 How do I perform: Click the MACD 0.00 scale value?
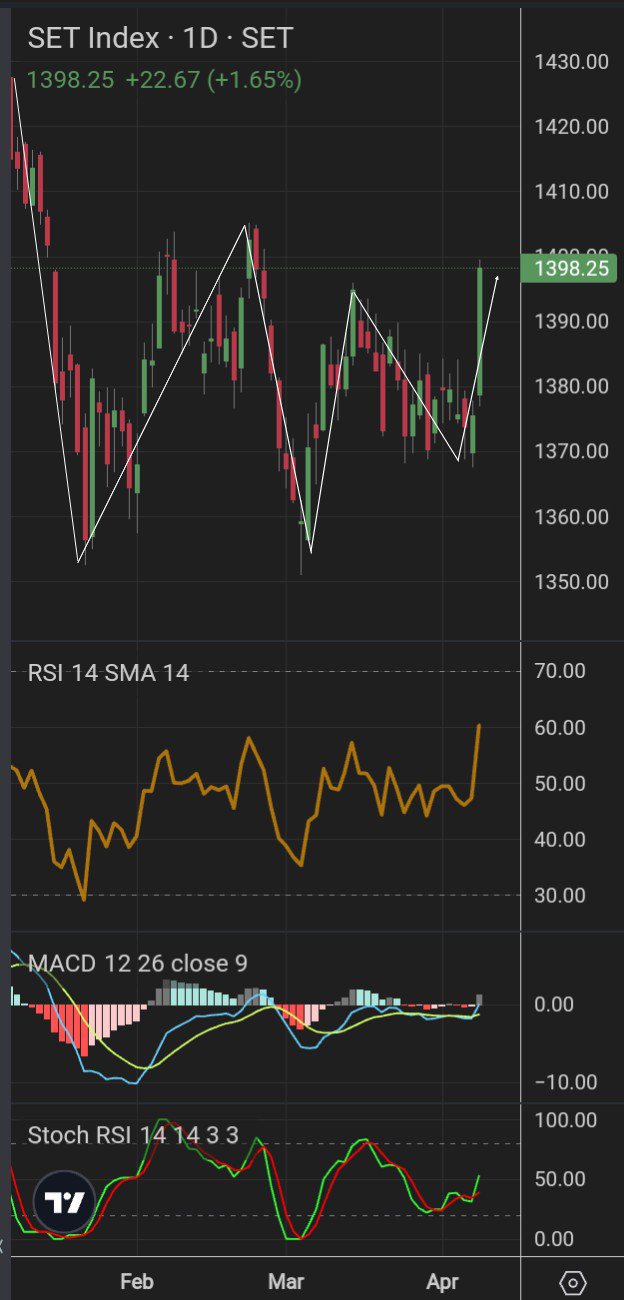pyautogui.click(x=553, y=1005)
